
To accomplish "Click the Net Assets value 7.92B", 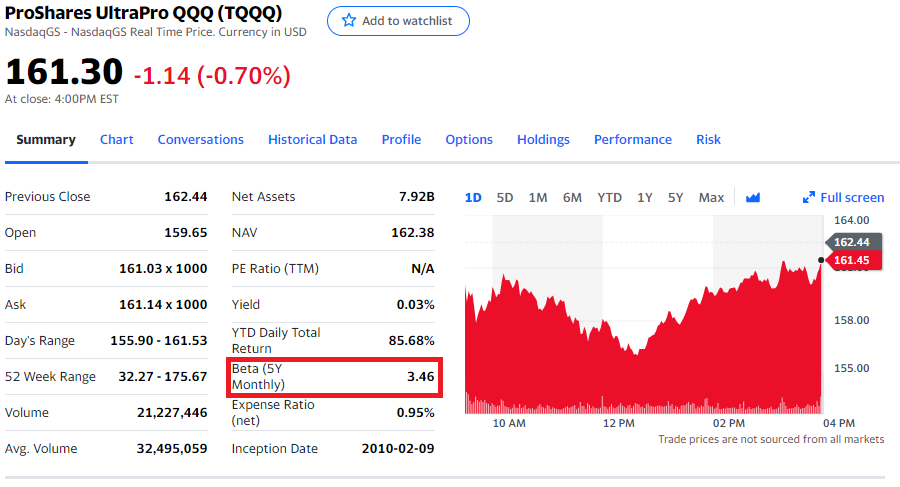I will click(x=417, y=196).
